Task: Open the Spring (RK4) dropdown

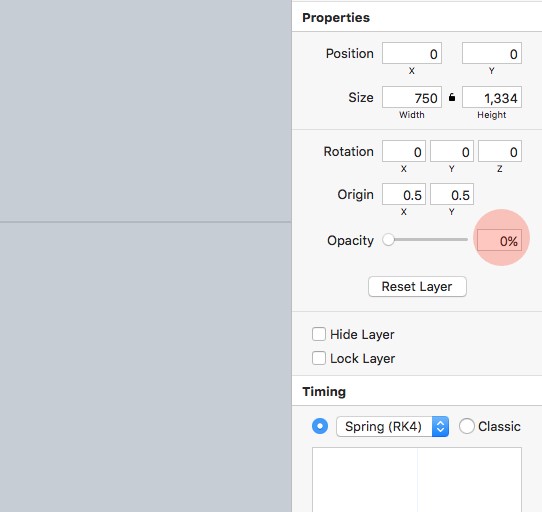Action: (x=392, y=427)
